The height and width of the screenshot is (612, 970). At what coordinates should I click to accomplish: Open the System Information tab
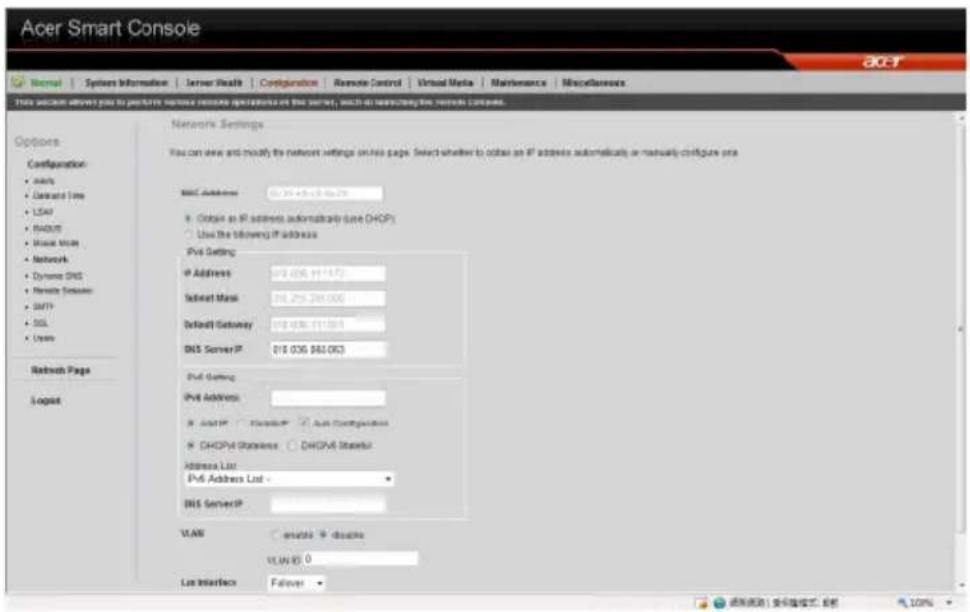pos(126,83)
